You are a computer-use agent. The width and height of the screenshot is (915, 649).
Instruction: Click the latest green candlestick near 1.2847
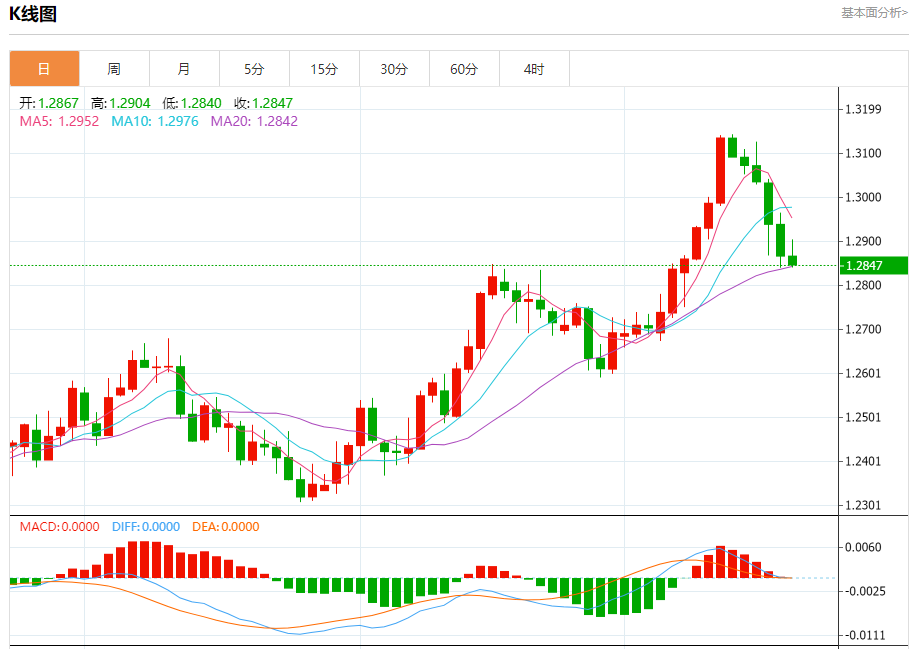(x=792, y=260)
